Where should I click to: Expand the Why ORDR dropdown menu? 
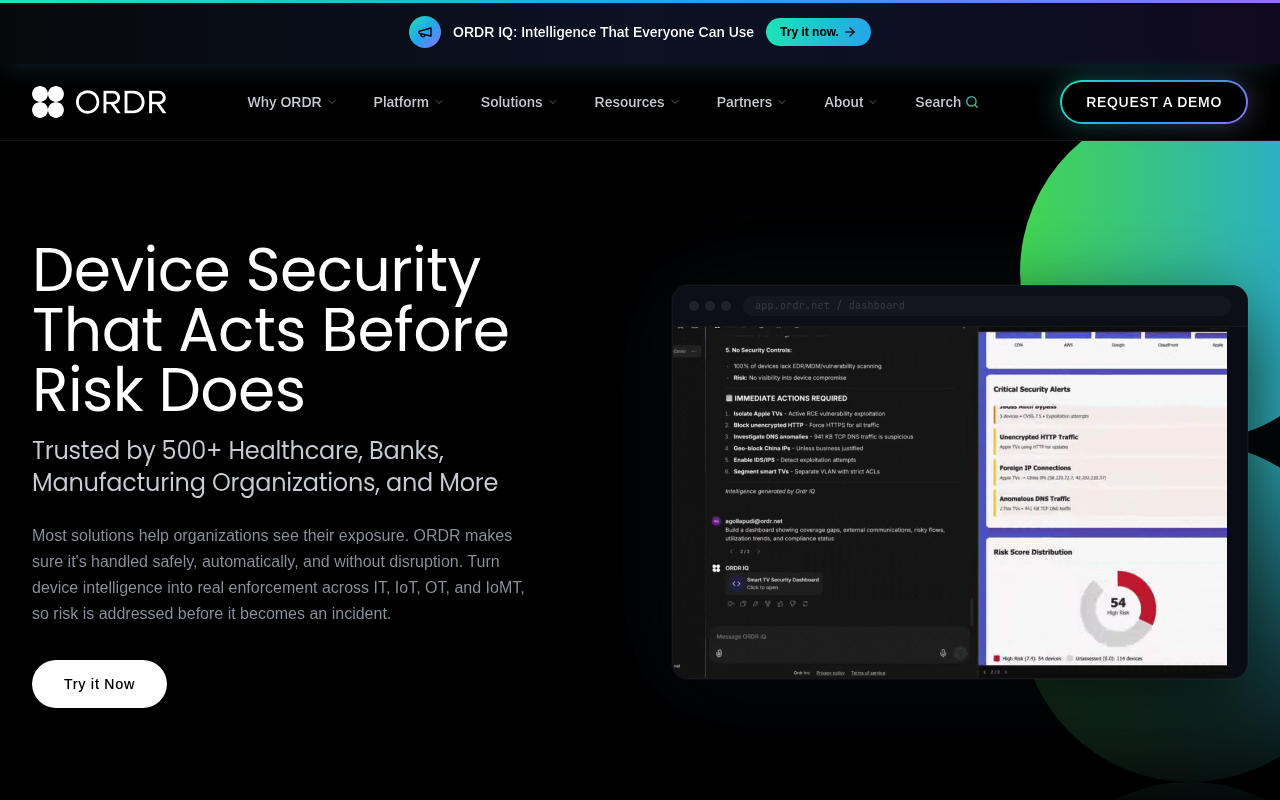[x=292, y=102]
